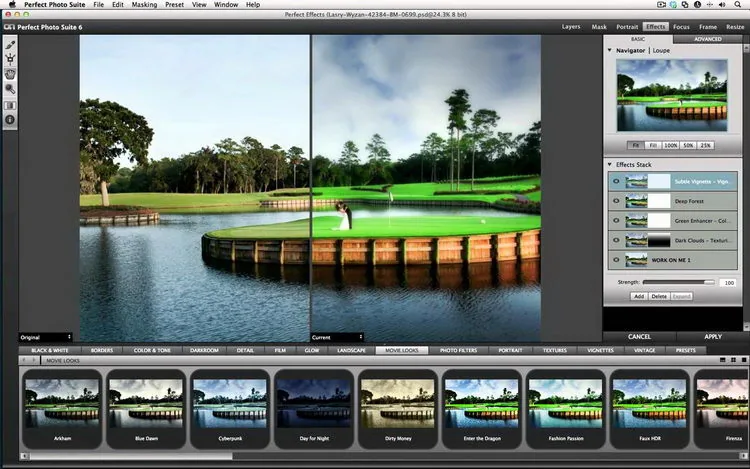This screenshot has width=750, height=469.
Task: Activate the Hand pan tool
Action: pyautogui.click(x=10, y=74)
